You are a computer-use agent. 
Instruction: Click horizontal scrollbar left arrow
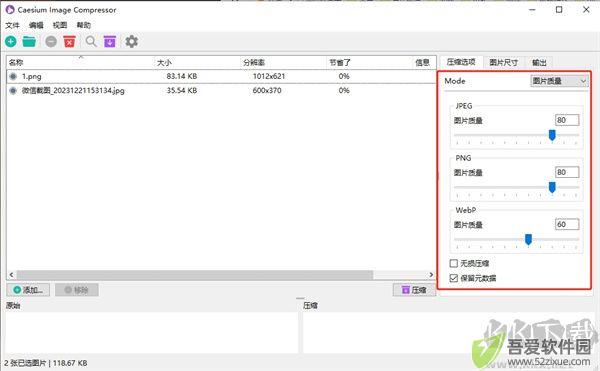[x=11, y=275]
